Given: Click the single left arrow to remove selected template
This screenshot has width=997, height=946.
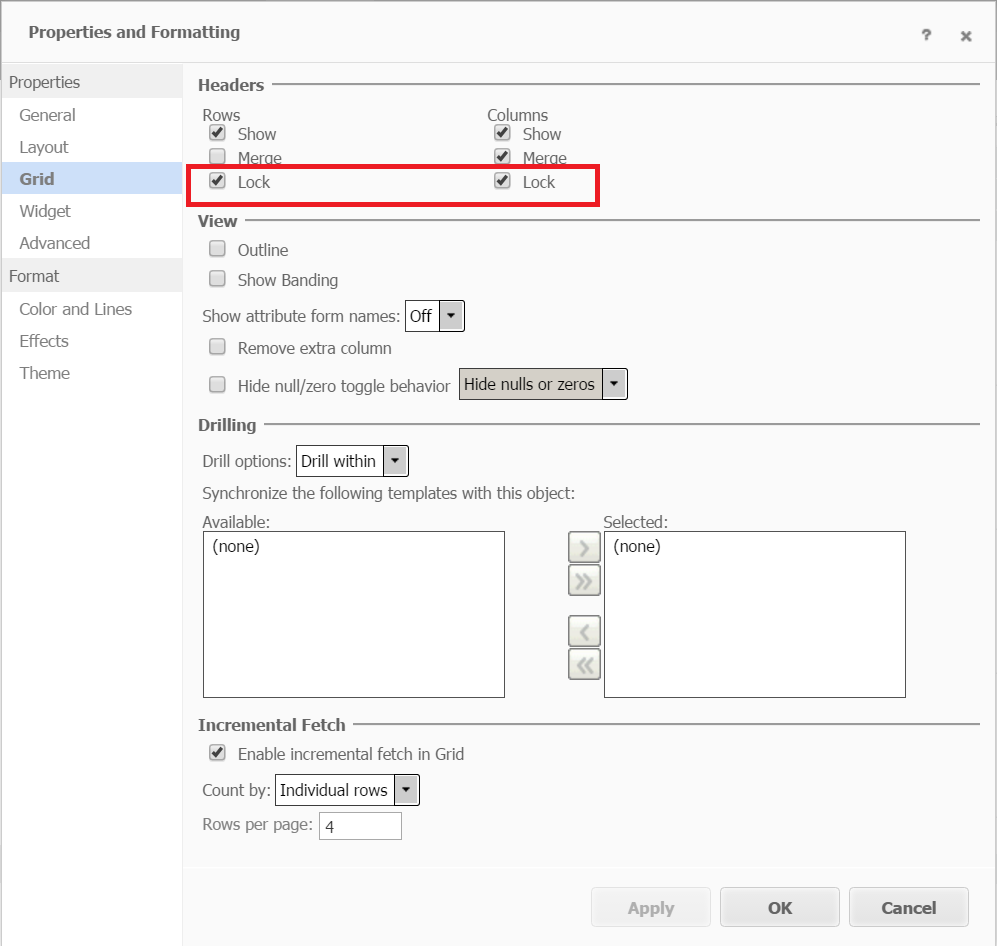Looking at the screenshot, I should pos(584,630).
